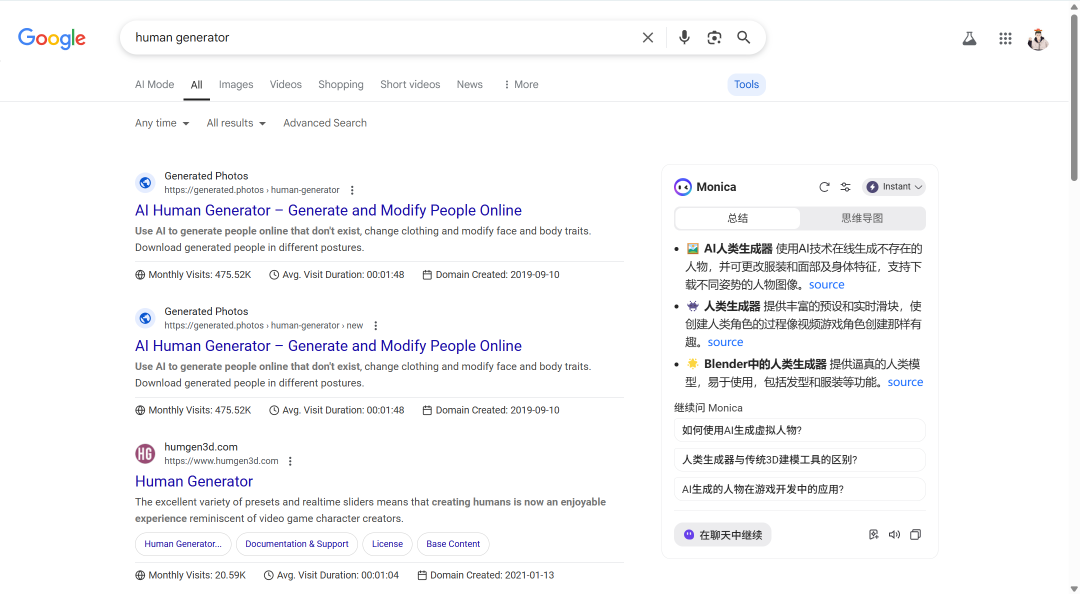Click the page vertical scrollbar thumb

click(1074, 96)
